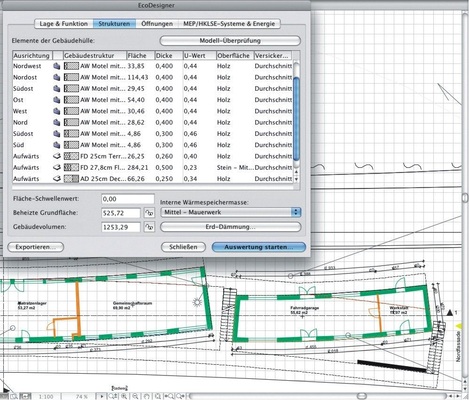469x400 pixels.
Task: Click the wall icon in the Süd row
Action: tap(57, 145)
